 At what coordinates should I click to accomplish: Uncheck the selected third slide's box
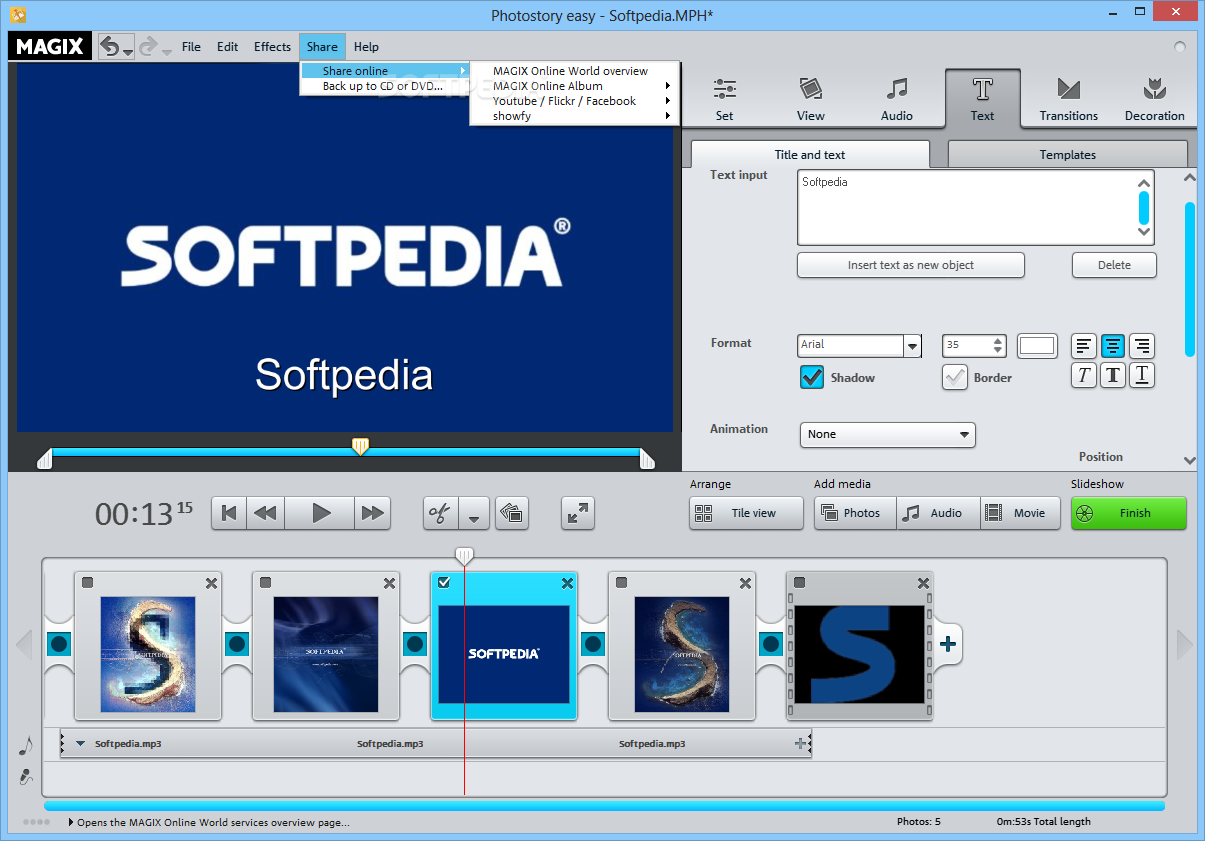point(443,582)
